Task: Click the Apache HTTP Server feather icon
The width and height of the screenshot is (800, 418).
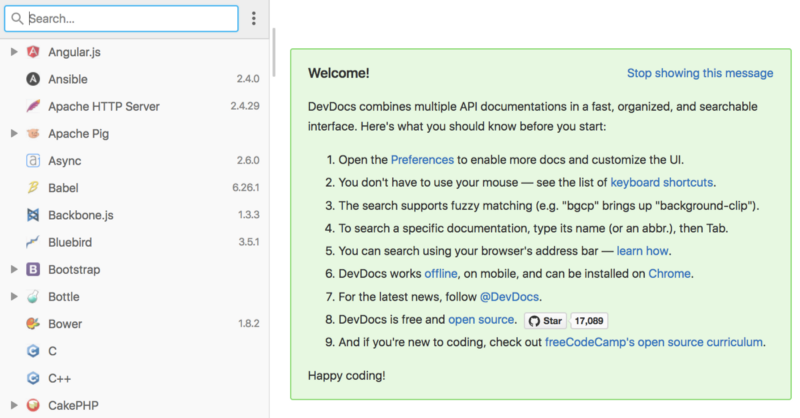Action: [x=33, y=106]
